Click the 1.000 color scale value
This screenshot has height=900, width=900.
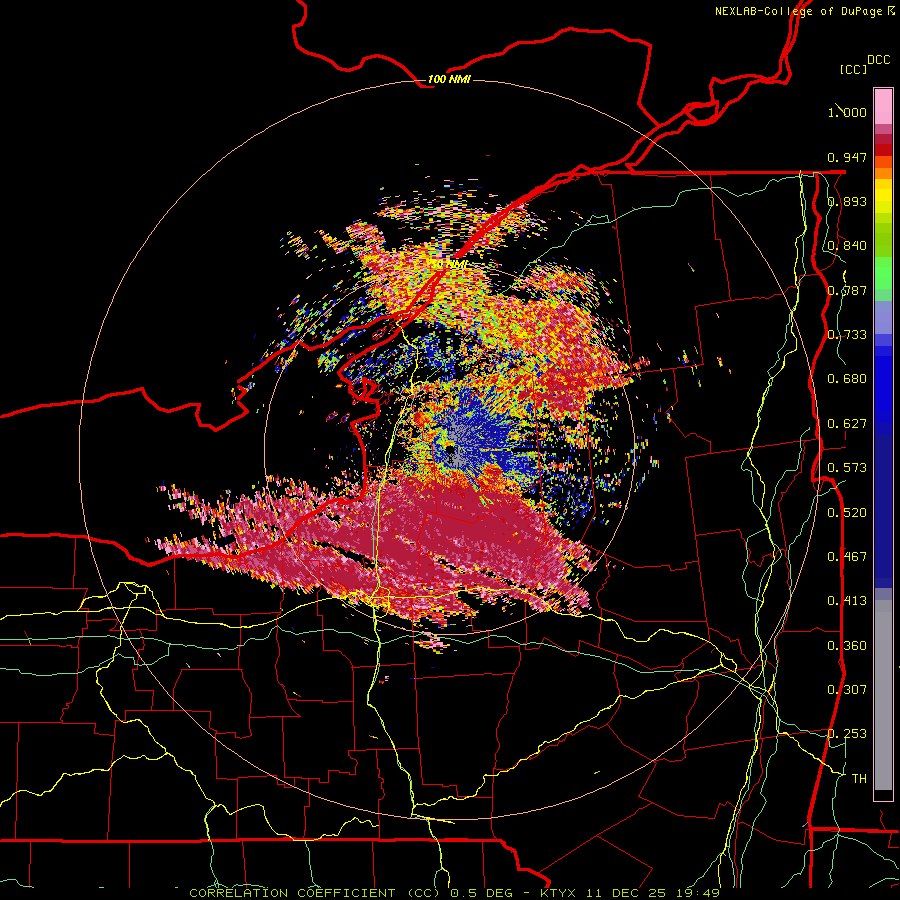coord(847,112)
